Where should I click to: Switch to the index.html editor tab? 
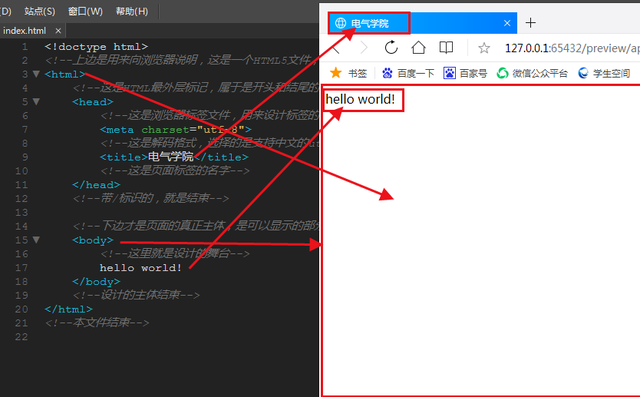tap(24, 31)
